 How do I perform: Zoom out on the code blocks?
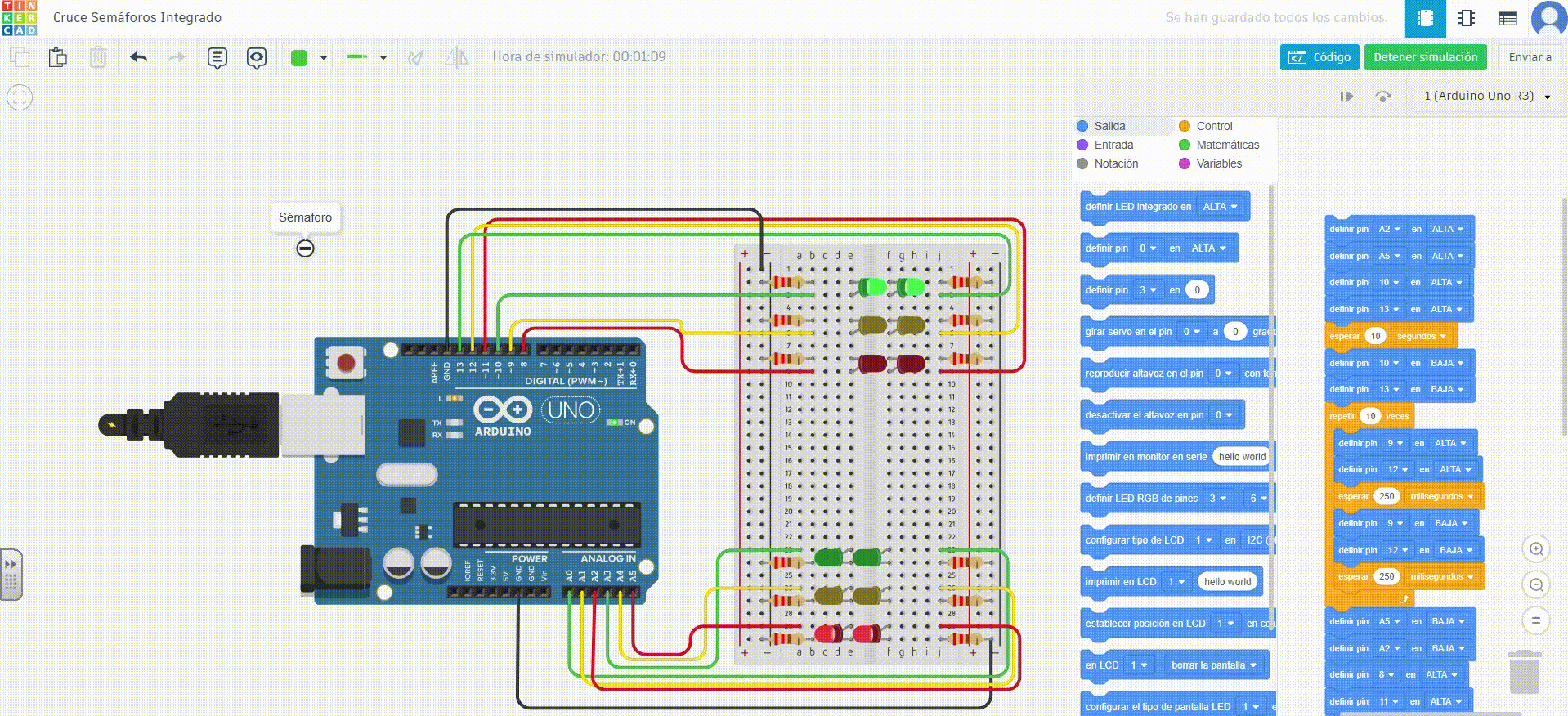(1536, 585)
